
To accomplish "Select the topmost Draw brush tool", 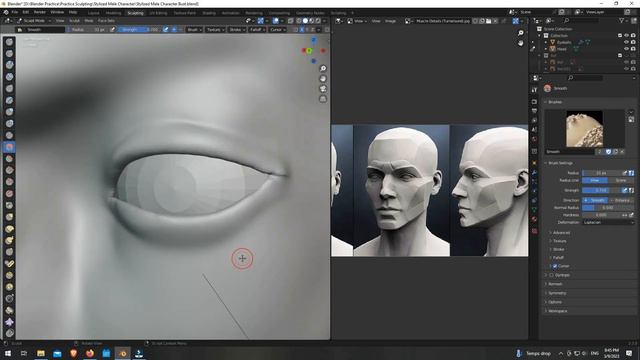I will pos(9,42).
